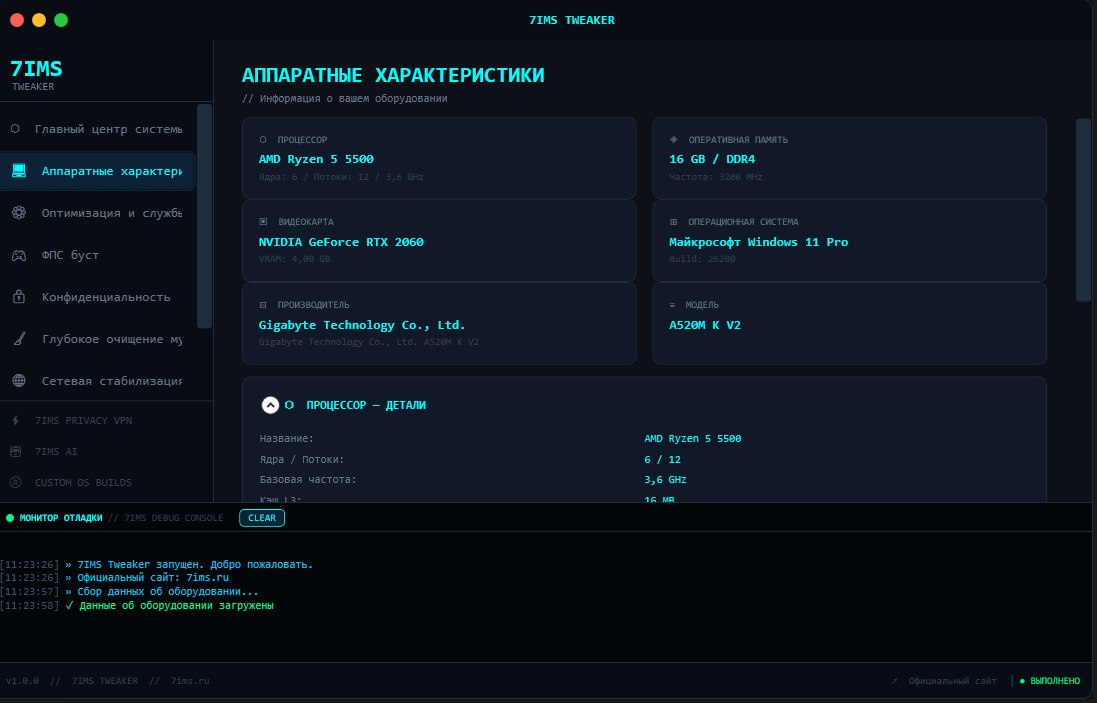Click the Gigabyte Technology Co., Ltd. card heading

(x=362, y=325)
